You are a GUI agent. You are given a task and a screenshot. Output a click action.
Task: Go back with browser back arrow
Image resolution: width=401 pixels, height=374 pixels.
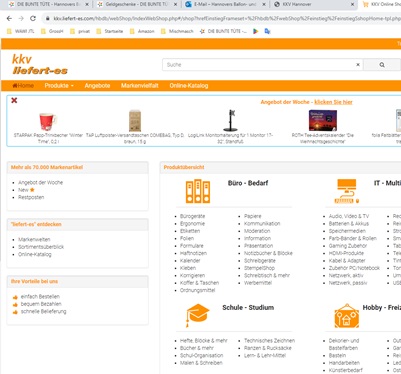tap(9, 18)
